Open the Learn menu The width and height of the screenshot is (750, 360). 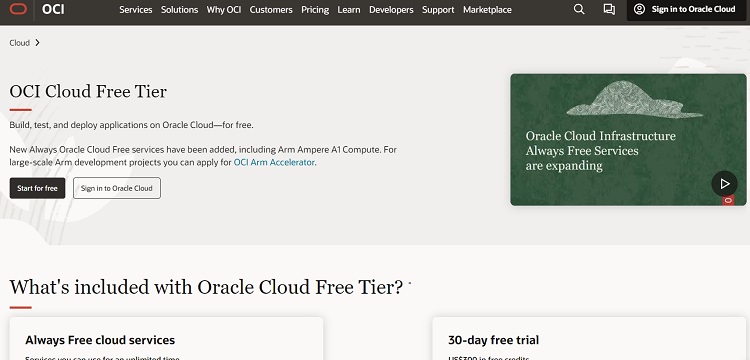tap(349, 10)
